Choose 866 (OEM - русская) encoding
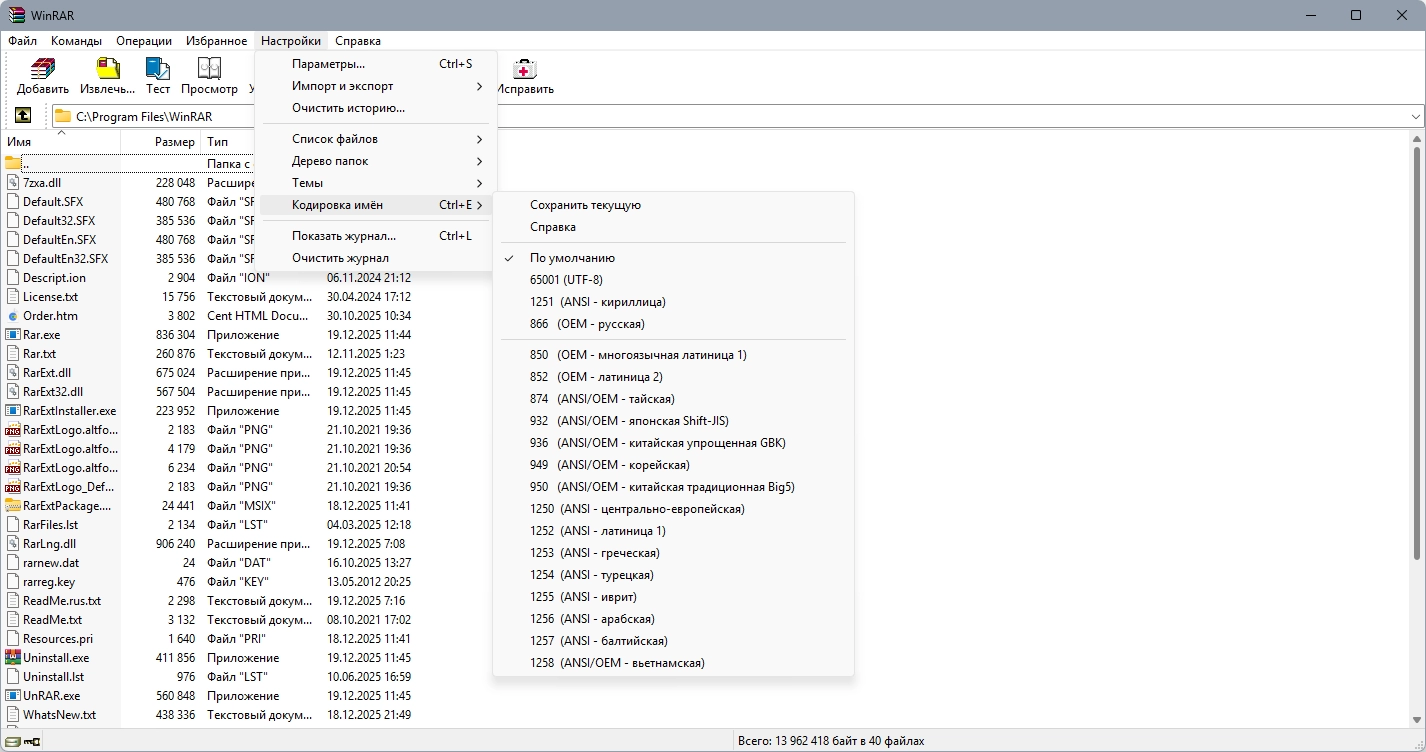 coord(674,324)
